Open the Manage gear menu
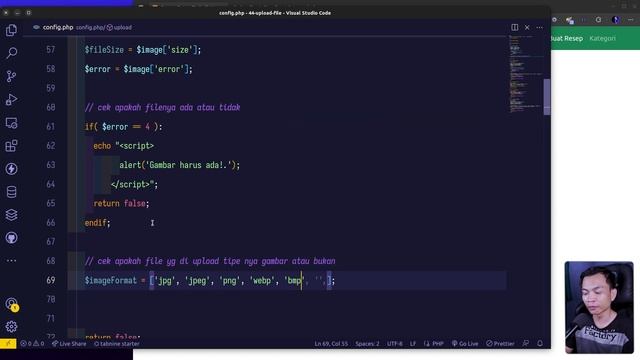This screenshot has width=640, height=360. point(11,327)
